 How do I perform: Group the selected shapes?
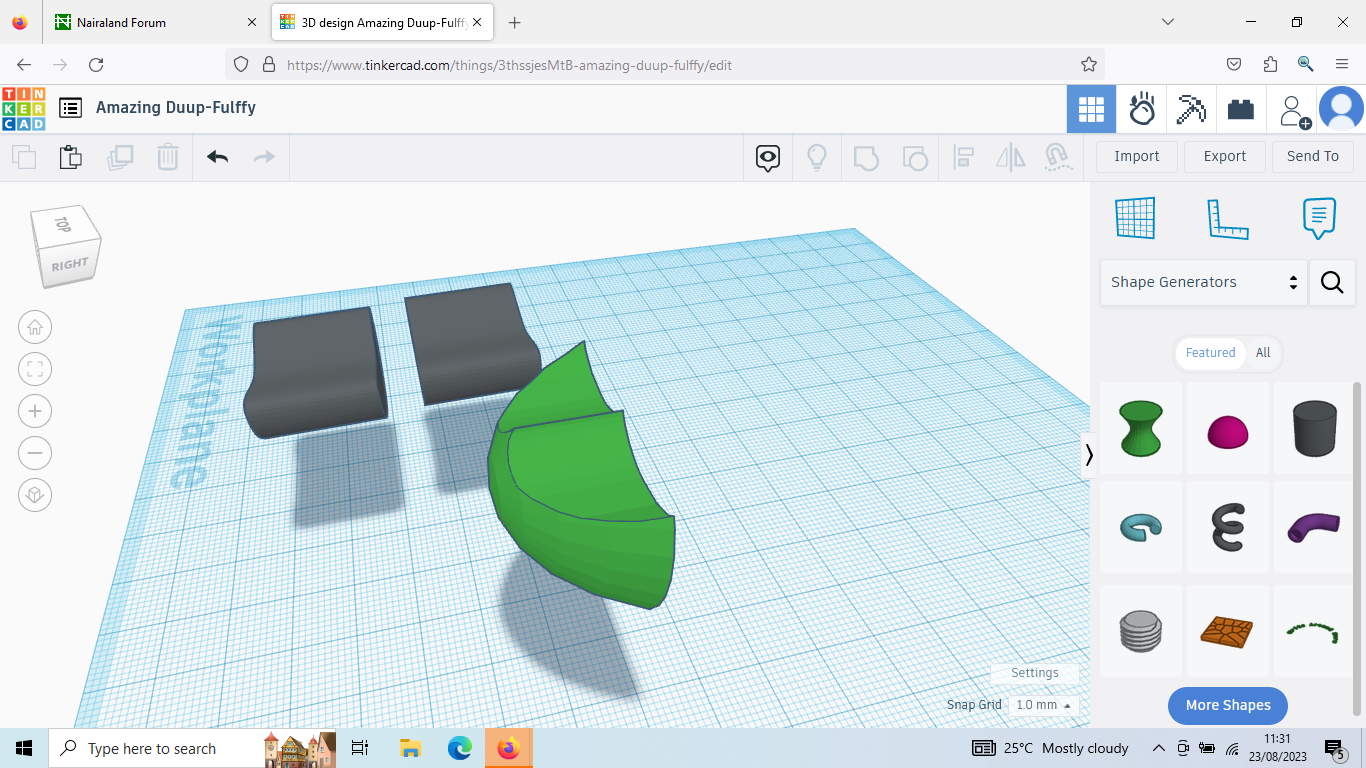pos(866,157)
